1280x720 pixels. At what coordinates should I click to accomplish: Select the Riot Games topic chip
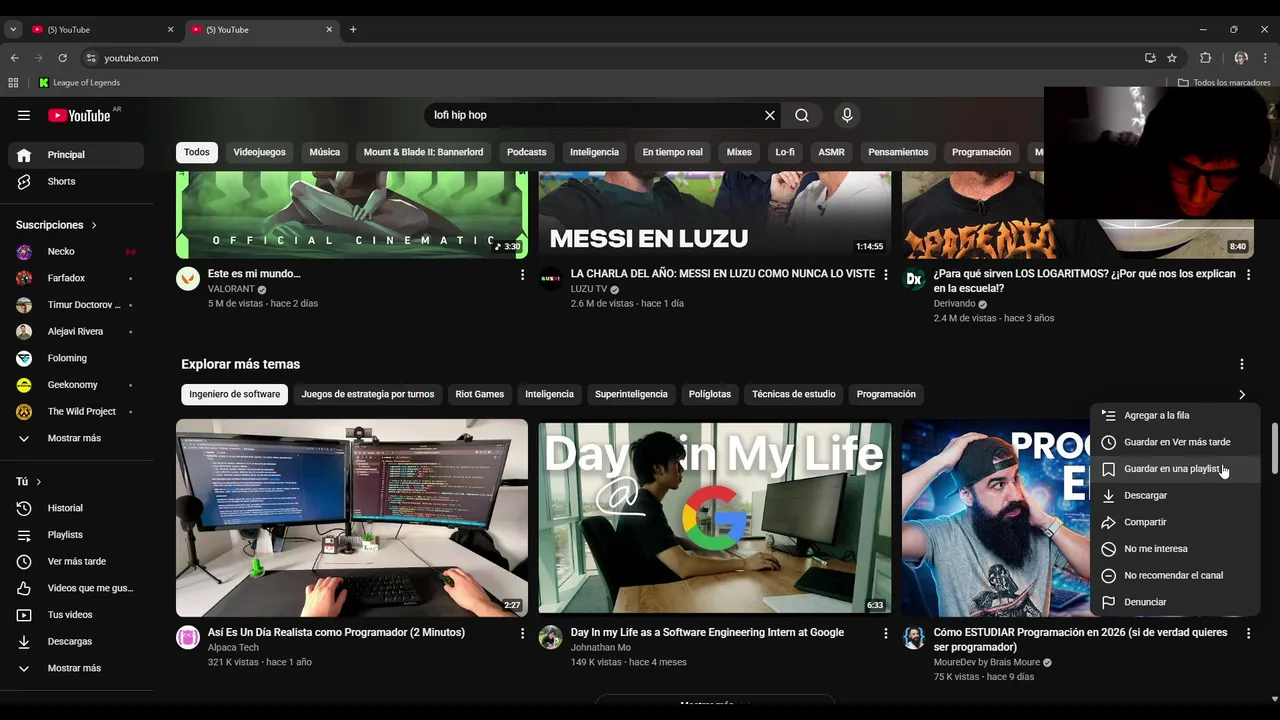[480, 394]
